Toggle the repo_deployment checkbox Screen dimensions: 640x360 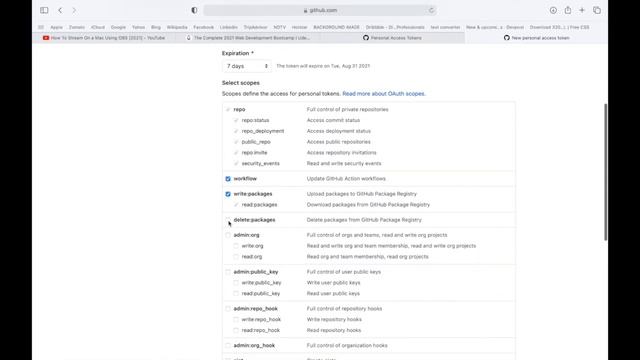coord(236,131)
